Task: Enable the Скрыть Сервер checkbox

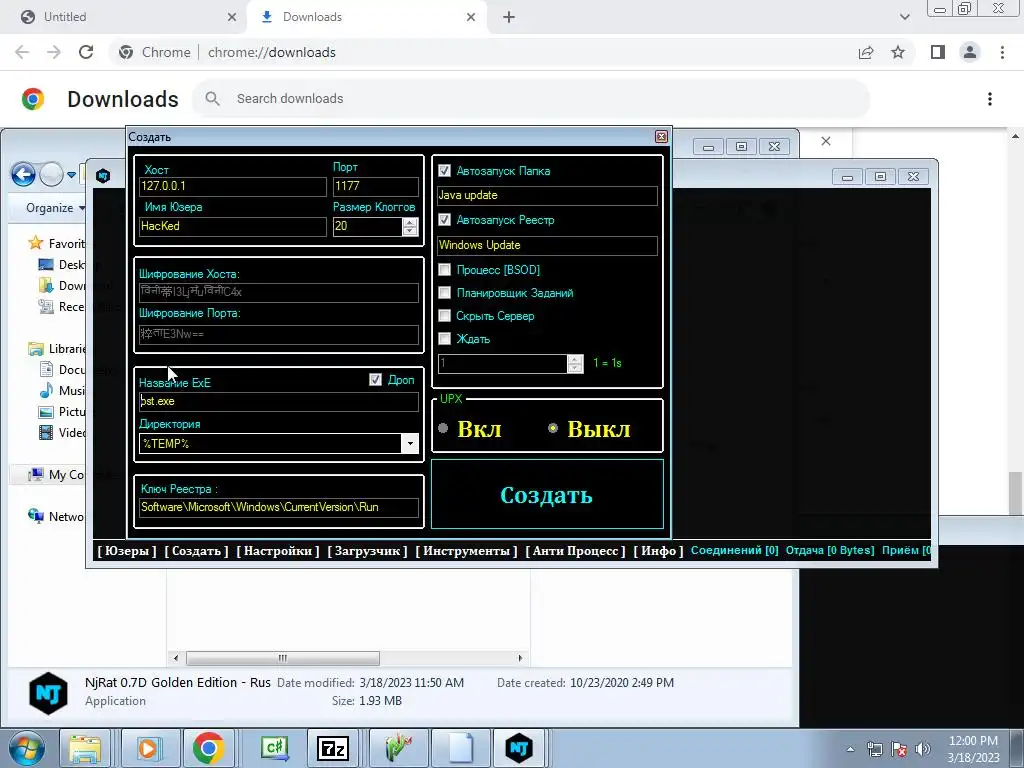Action: click(x=445, y=315)
